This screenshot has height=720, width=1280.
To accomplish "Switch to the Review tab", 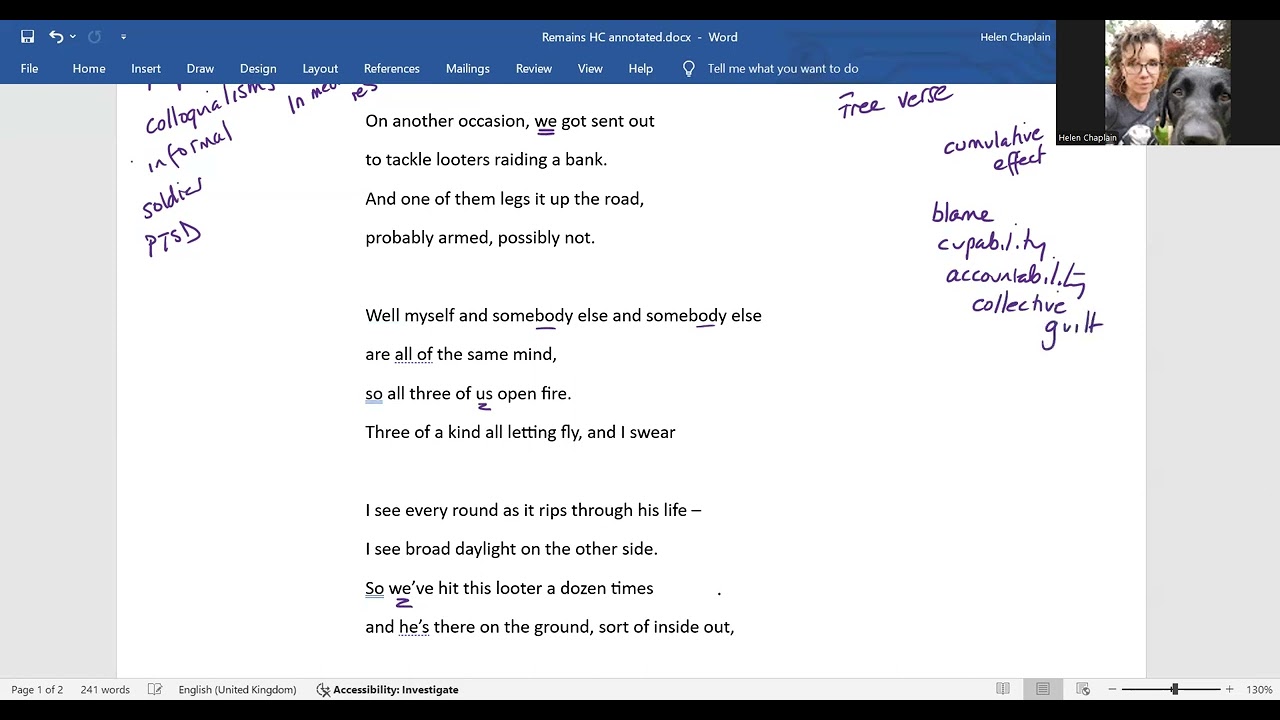I will coord(534,68).
